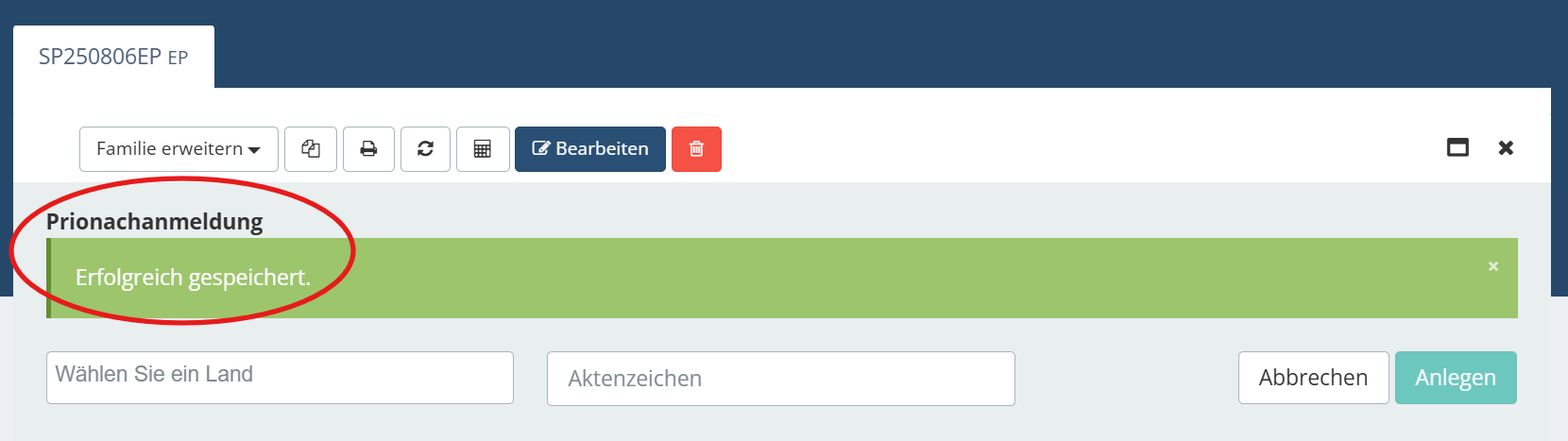Click the small EP label in the tab
The height and width of the screenshot is (441, 1568).
(178, 58)
